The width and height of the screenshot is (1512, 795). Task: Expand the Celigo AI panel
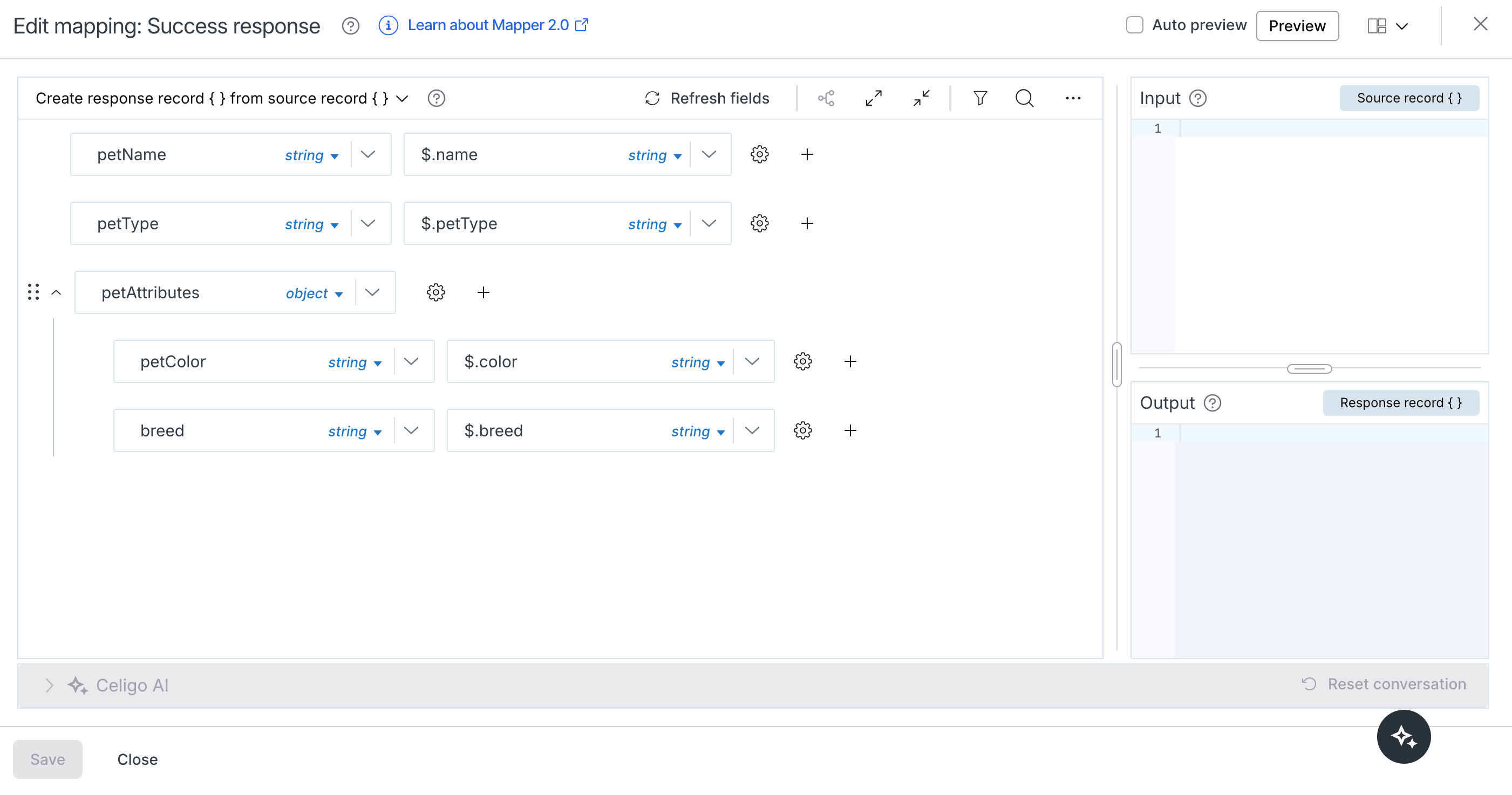[x=49, y=686]
